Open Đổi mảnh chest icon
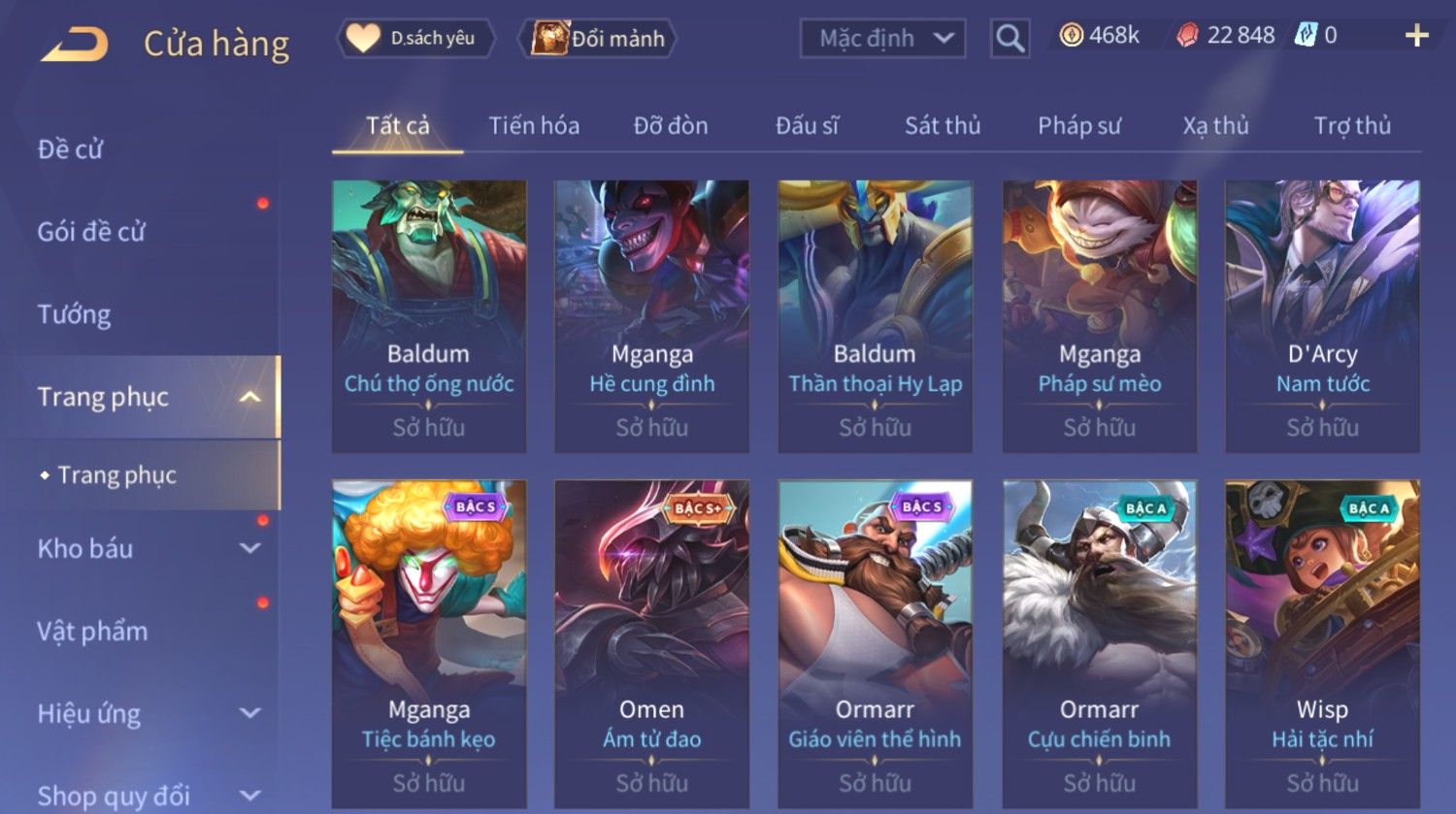The height and width of the screenshot is (814, 1456). [549, 39]
